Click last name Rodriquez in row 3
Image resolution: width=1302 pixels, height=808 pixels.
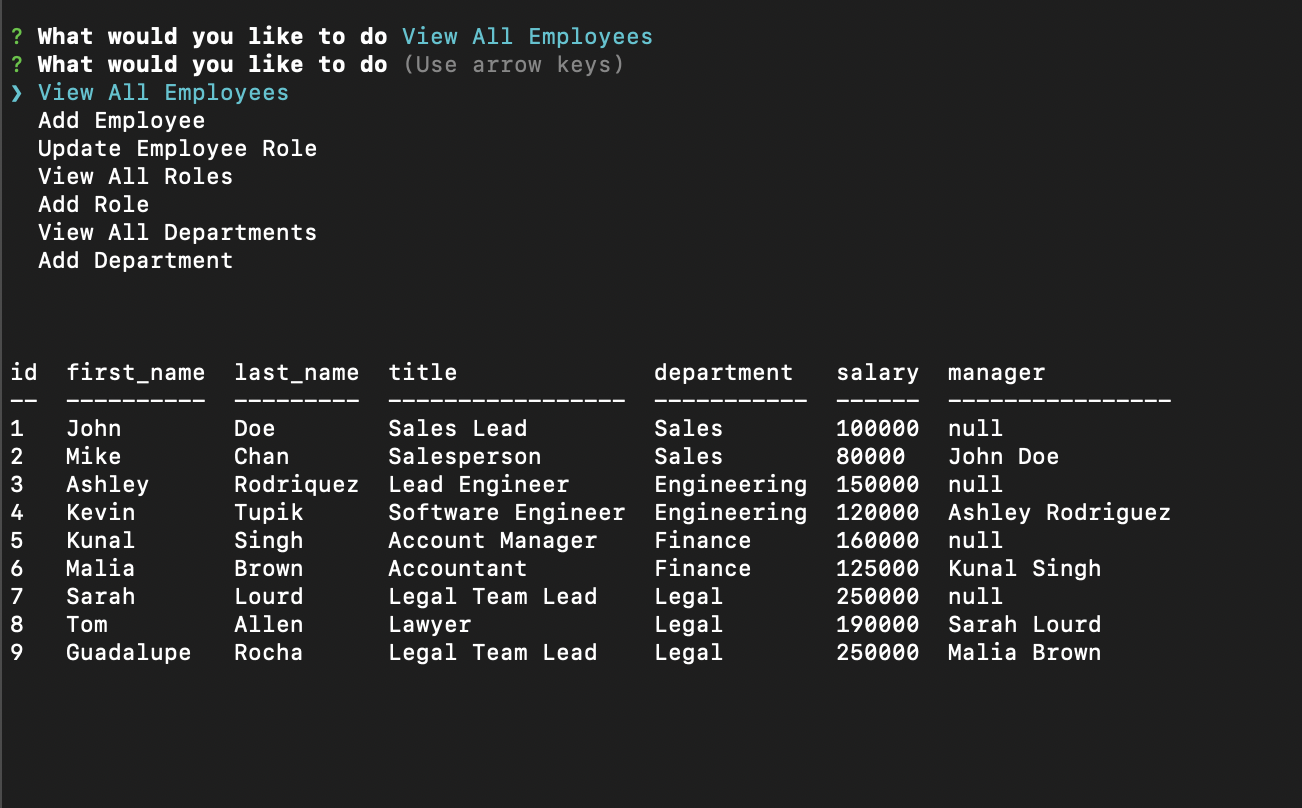point(296,485)
